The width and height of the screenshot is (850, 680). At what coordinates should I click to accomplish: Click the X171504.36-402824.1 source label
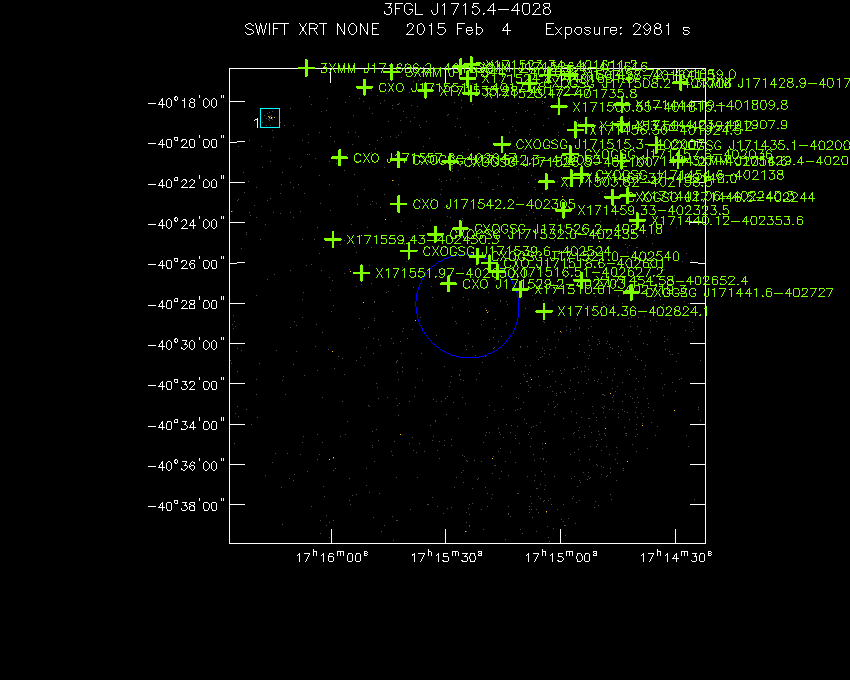point(633,311)
